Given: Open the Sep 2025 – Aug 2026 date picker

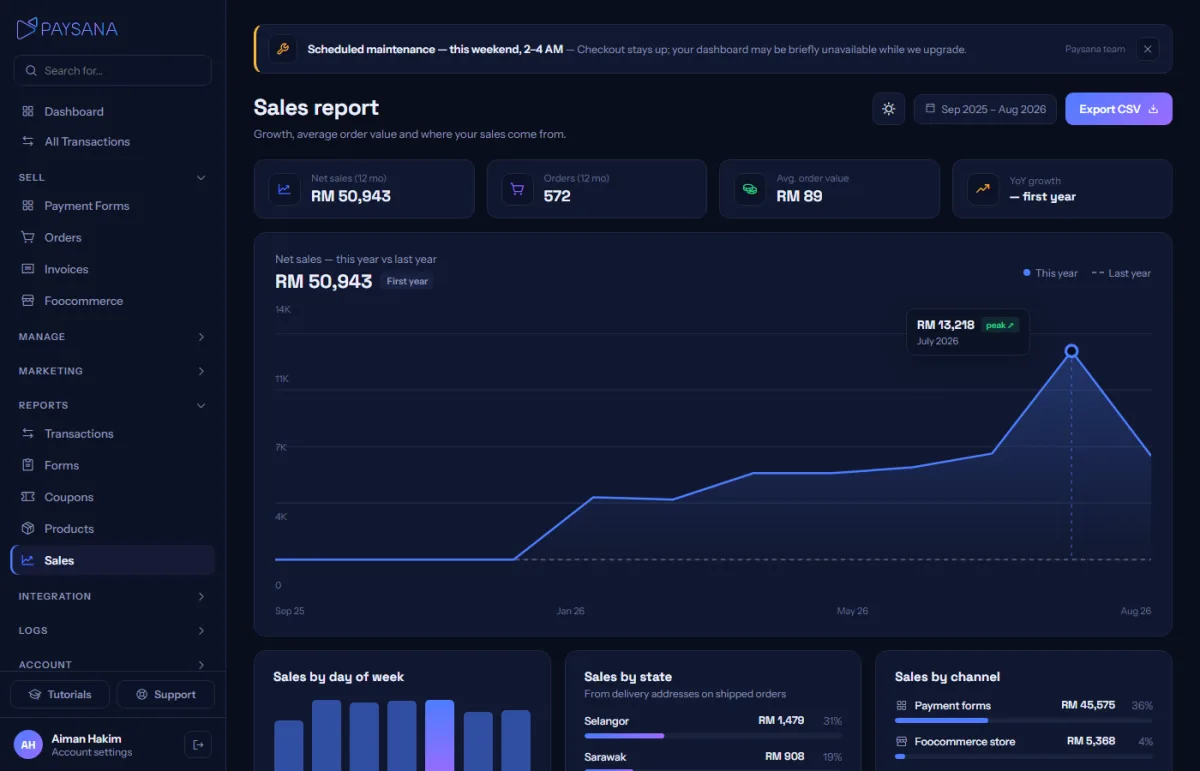Looking at the screenshot, I should tap(985, 109).
